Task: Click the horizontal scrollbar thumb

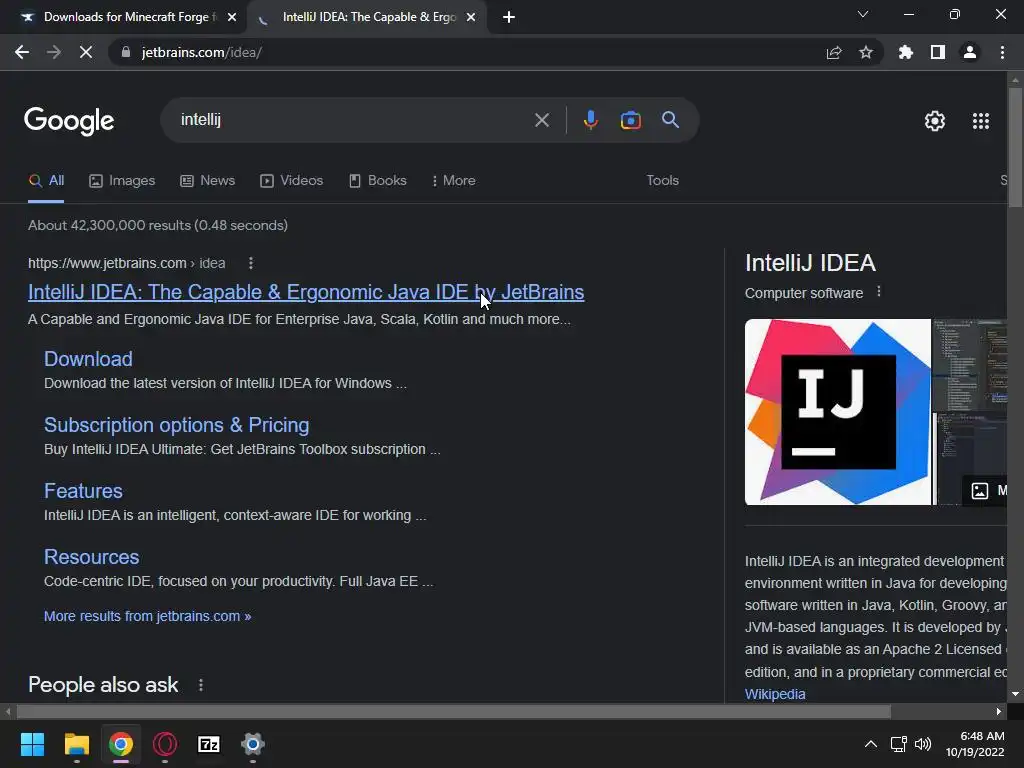Action: [454, 711]
